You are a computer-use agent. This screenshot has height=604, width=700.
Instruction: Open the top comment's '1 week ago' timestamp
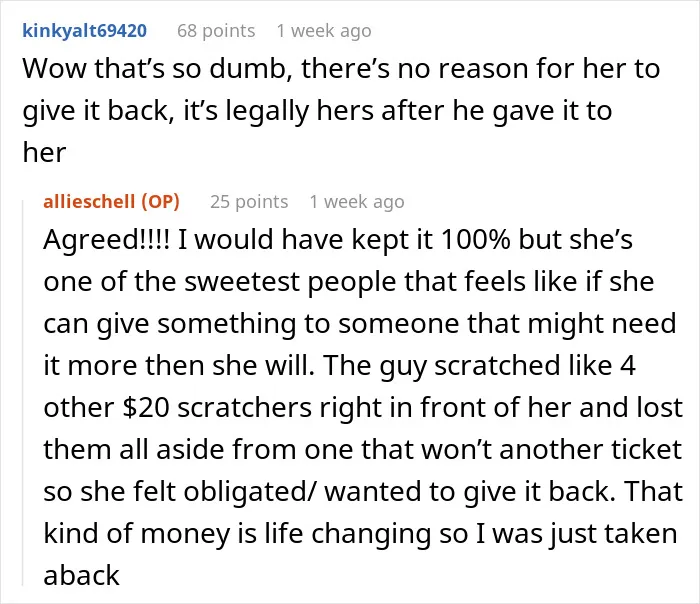[324, 31]
